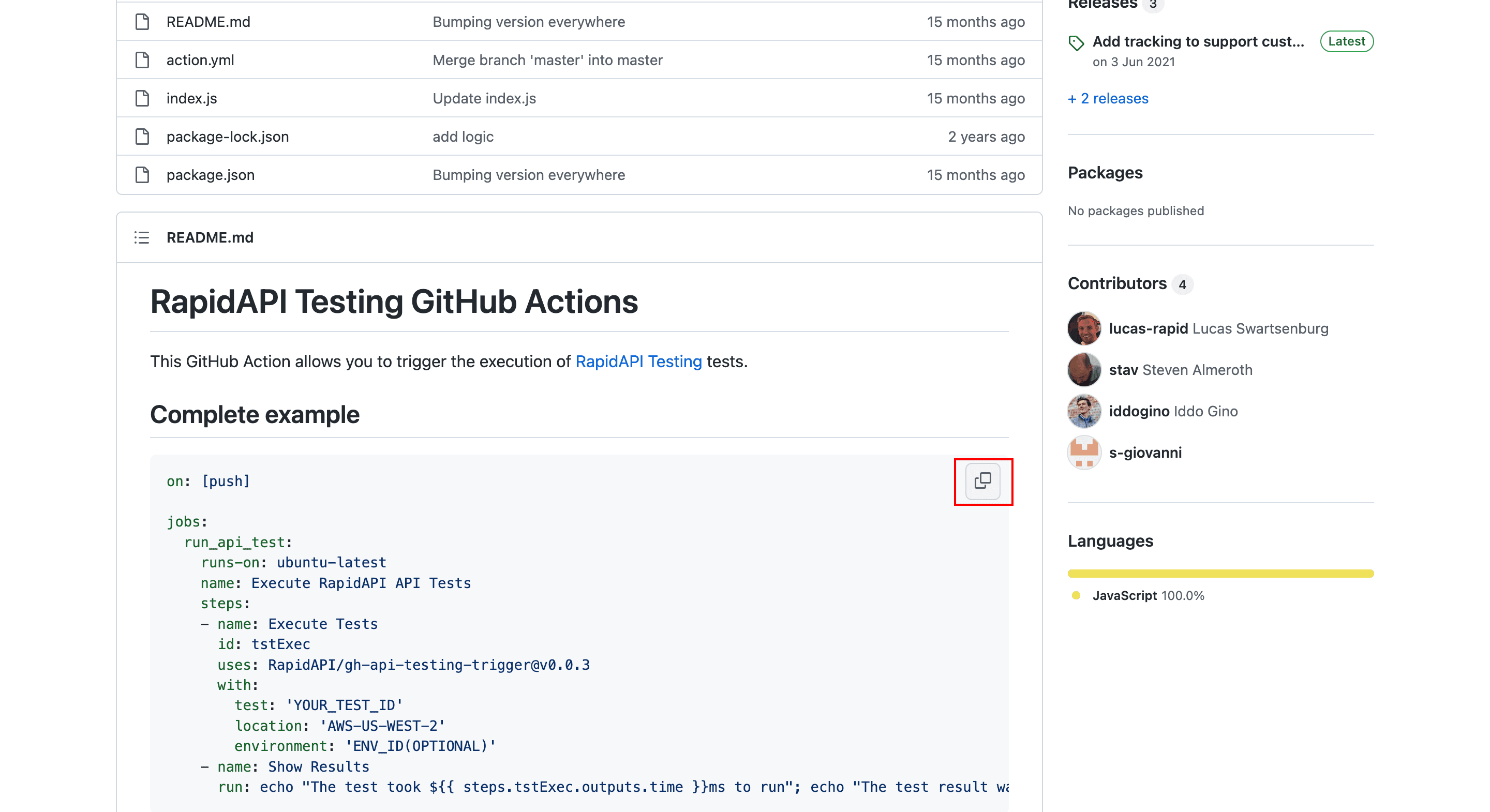Image resolution: width=1490 pixels, height=812 pixels.
Task: Click '15 months ago' on action.yml row
Action: 976,60
